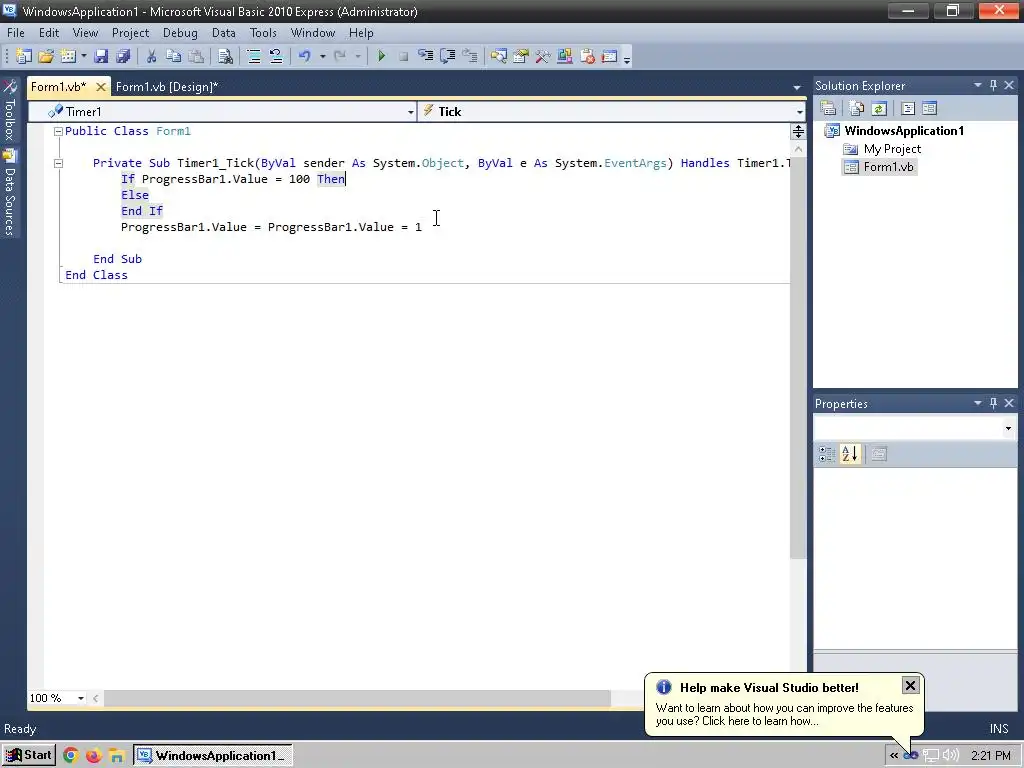Open the Undo history dropdown arrow

[x=323, y=57]
